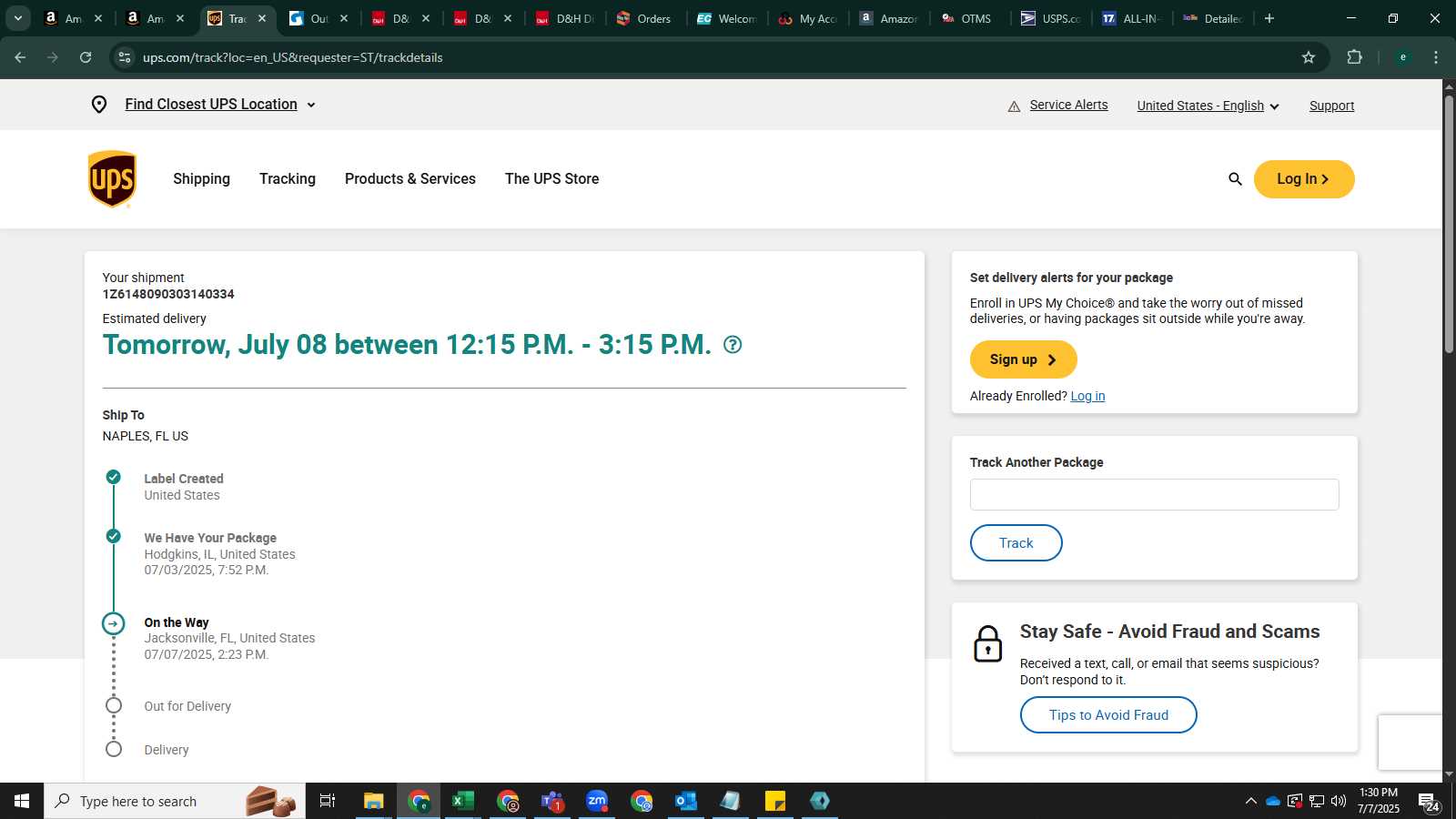The height and width of the screenshot is (819, 1456).
Task: Reload the page
Action: [x=86, y=57]
